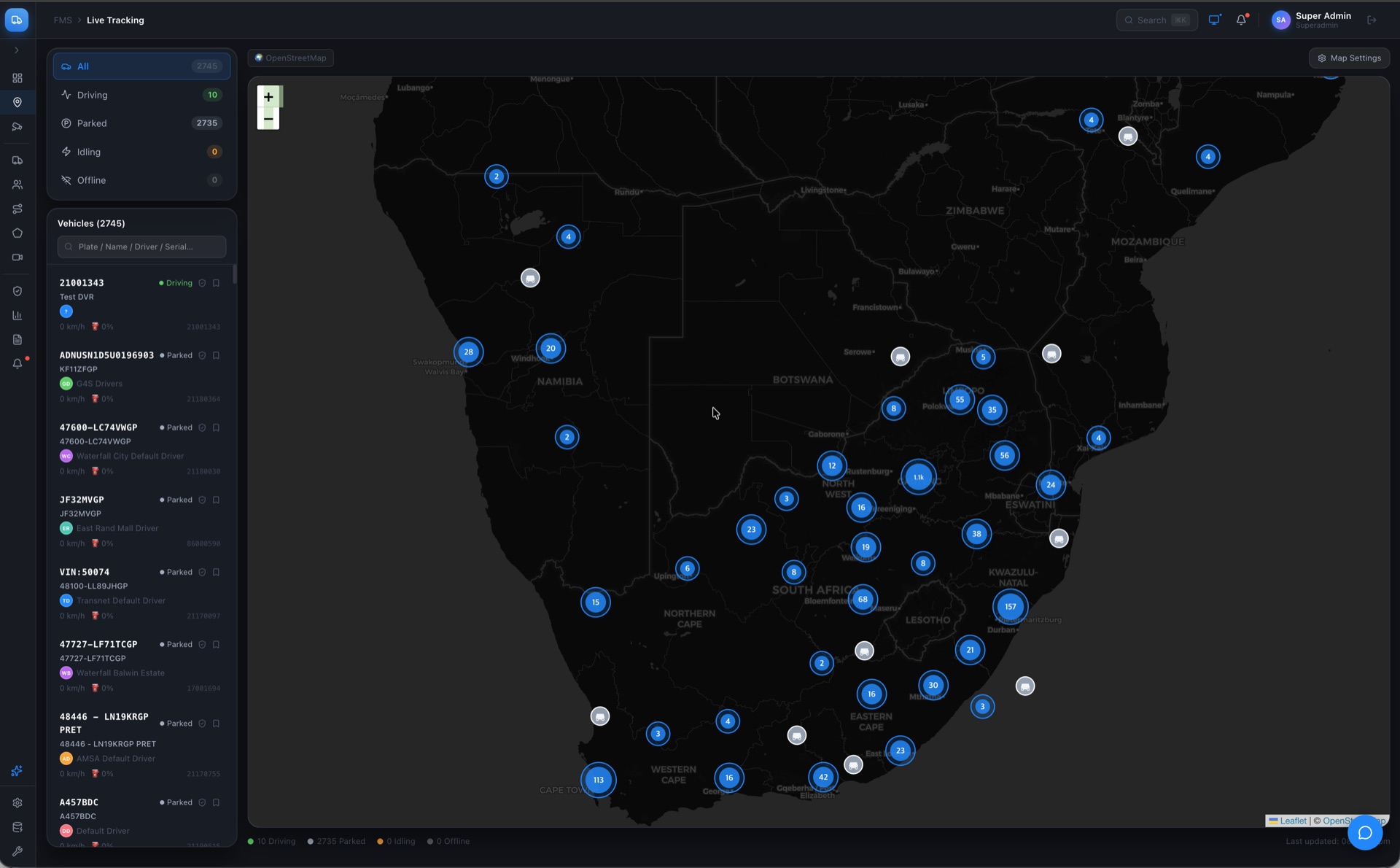This screenshot has width=1400, height=868.
Task: Open the Dashboard grid icon in sidebar
Action: coord(17,78)
